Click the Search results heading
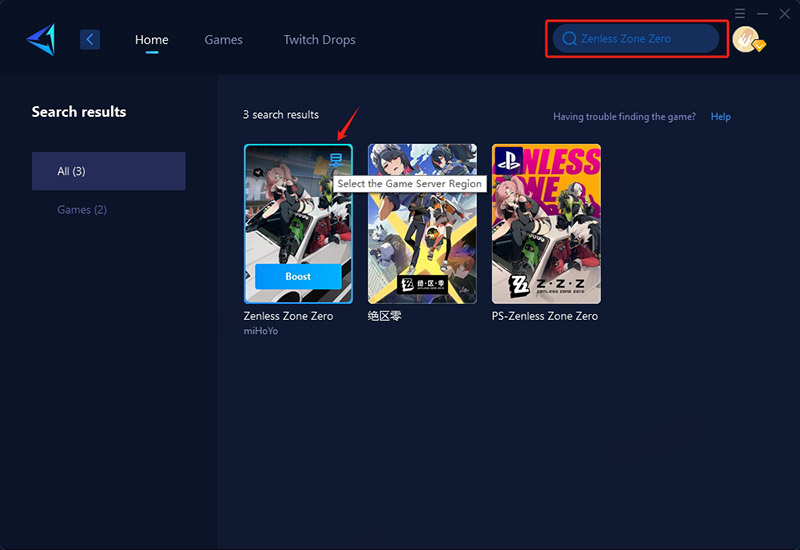 pyautogui.click(x=79, y=112)
